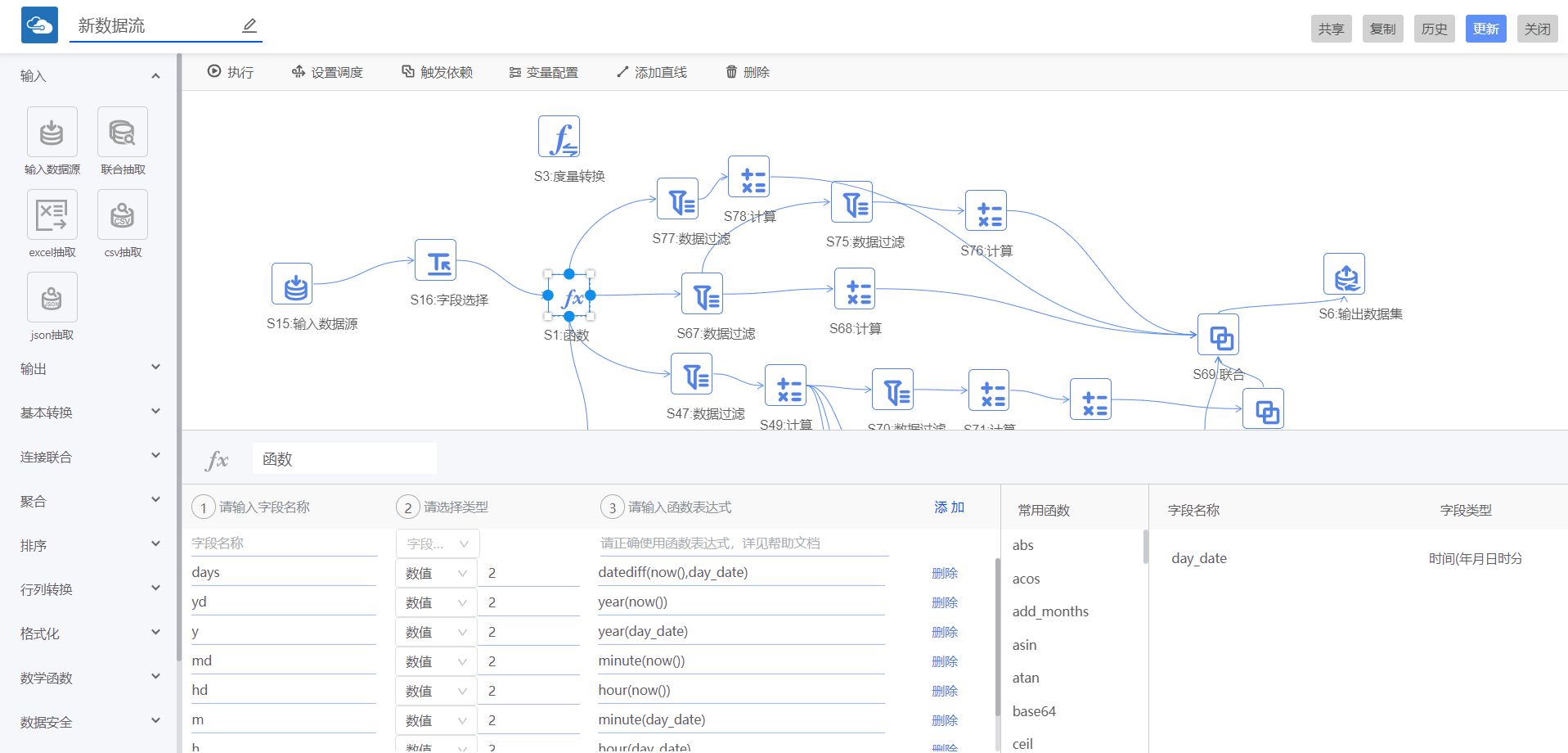1568x753 pixels.
Task: Click the 历史 button
Action: pos(1434,29)
